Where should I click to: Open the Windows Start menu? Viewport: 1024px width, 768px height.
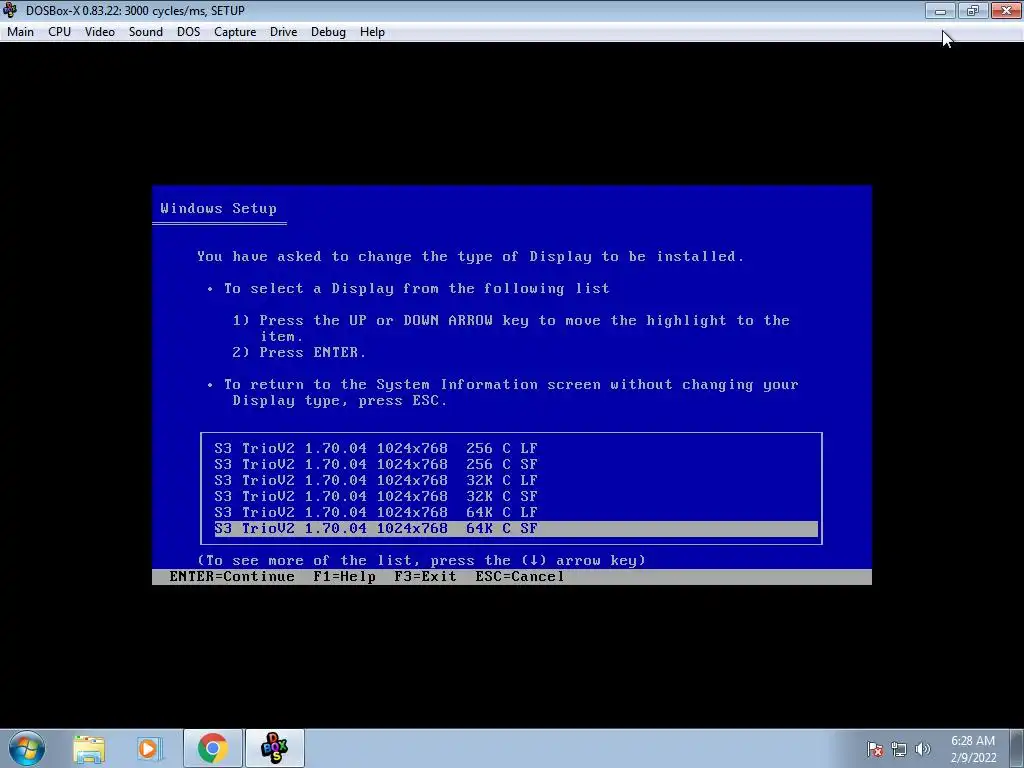pos(27,748)
